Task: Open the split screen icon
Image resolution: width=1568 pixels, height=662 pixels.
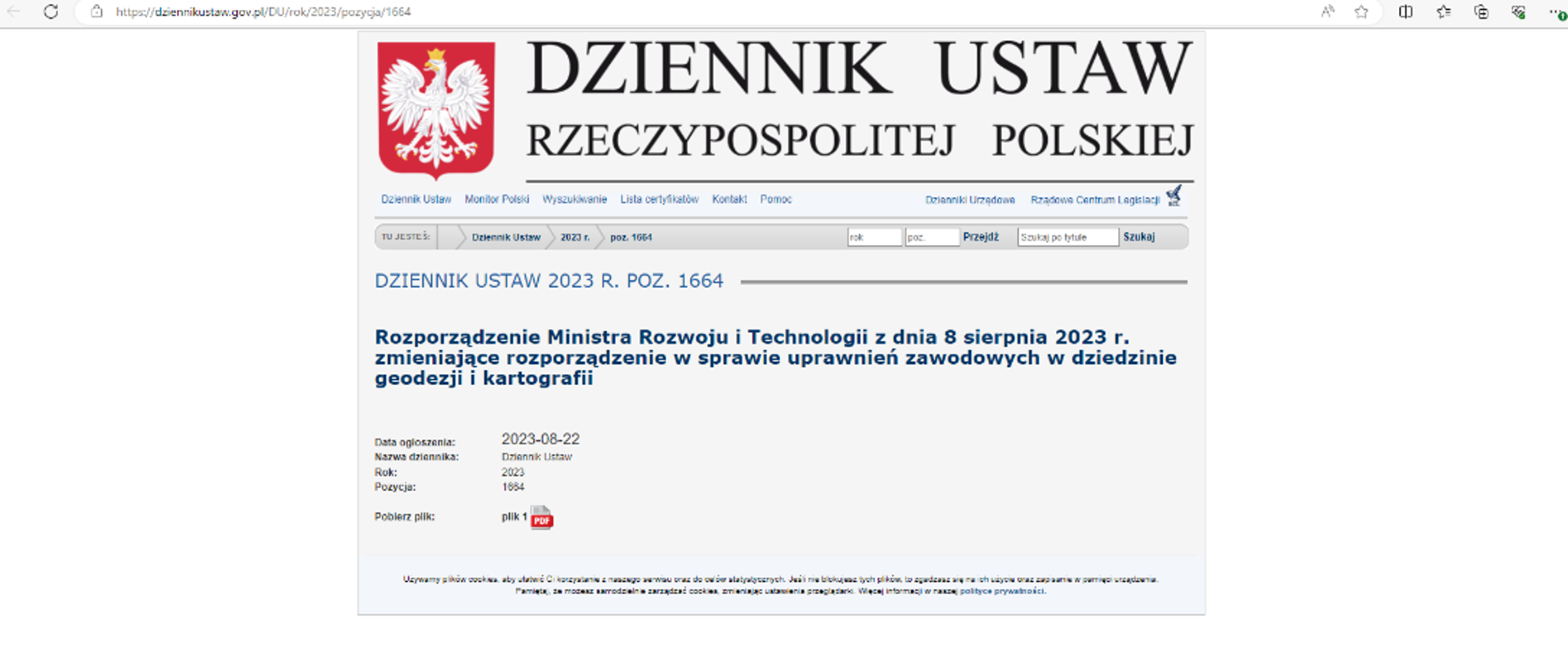Action: point(1405,12)
